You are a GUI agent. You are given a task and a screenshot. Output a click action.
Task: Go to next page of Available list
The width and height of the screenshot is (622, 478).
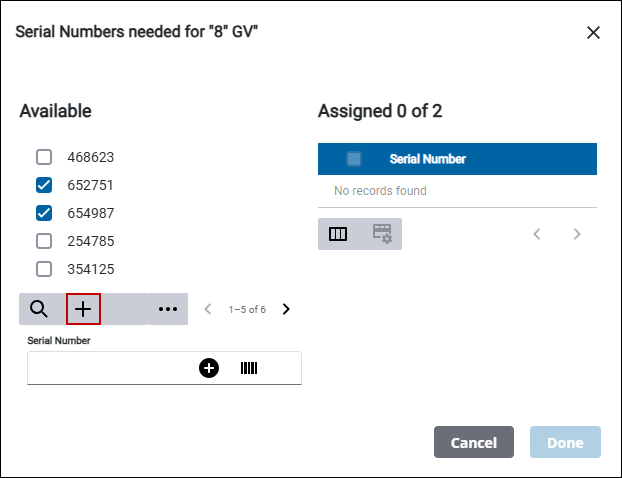[286, 309]
